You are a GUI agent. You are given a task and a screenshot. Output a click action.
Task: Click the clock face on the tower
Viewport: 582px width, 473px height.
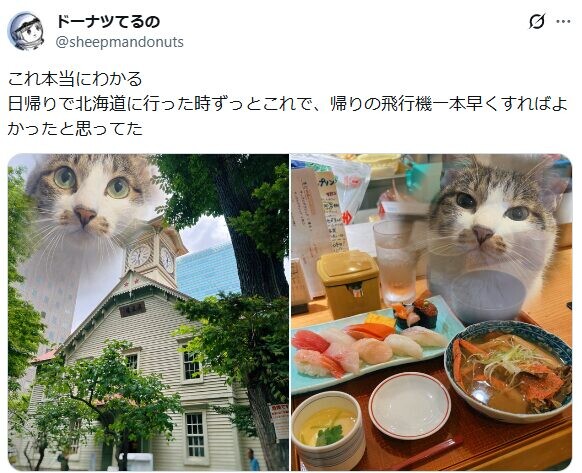coord(139,255)
